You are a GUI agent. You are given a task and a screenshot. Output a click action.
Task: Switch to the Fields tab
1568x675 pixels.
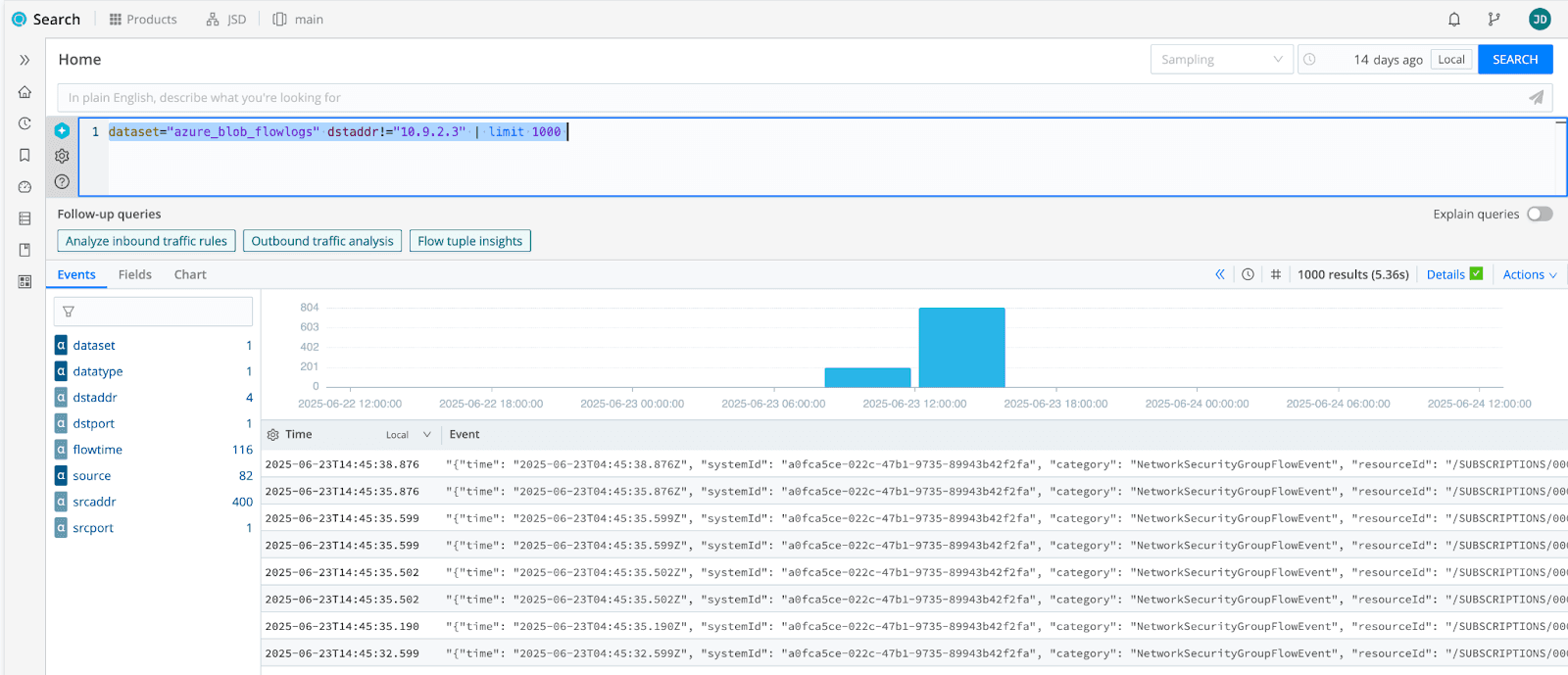(x=135, y=274)
